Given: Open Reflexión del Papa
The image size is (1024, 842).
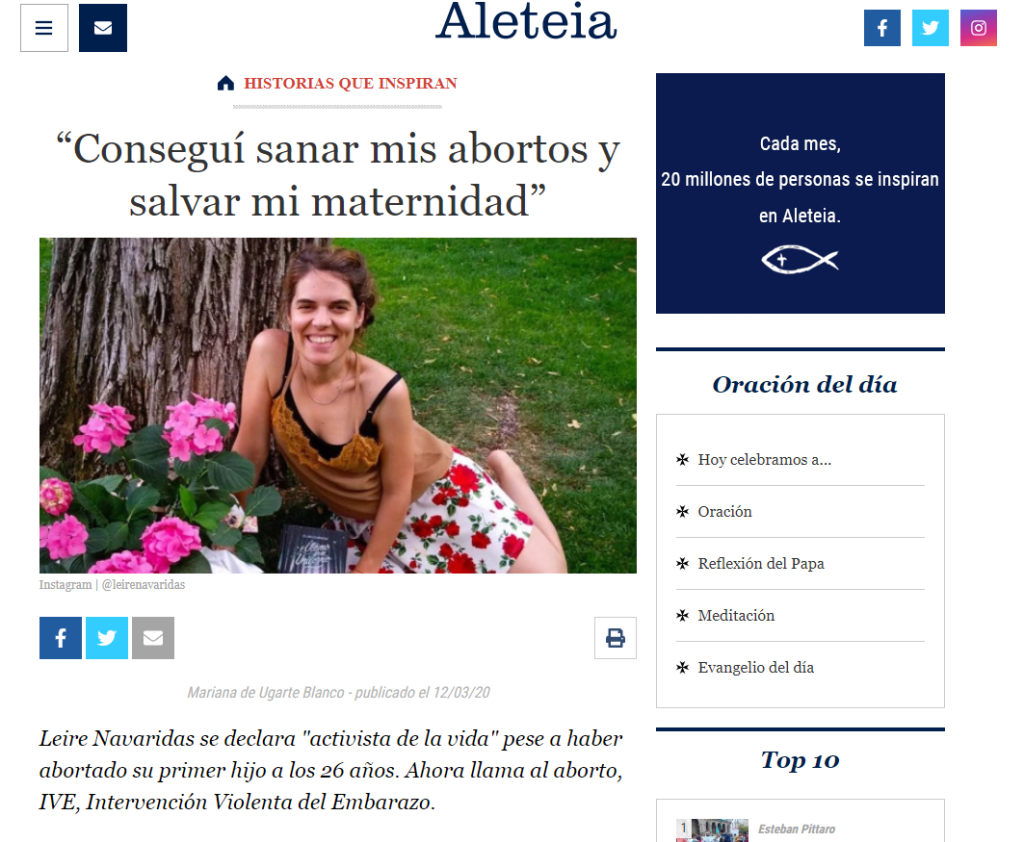Looking at the screenshot, I should (x=761, y=563).
